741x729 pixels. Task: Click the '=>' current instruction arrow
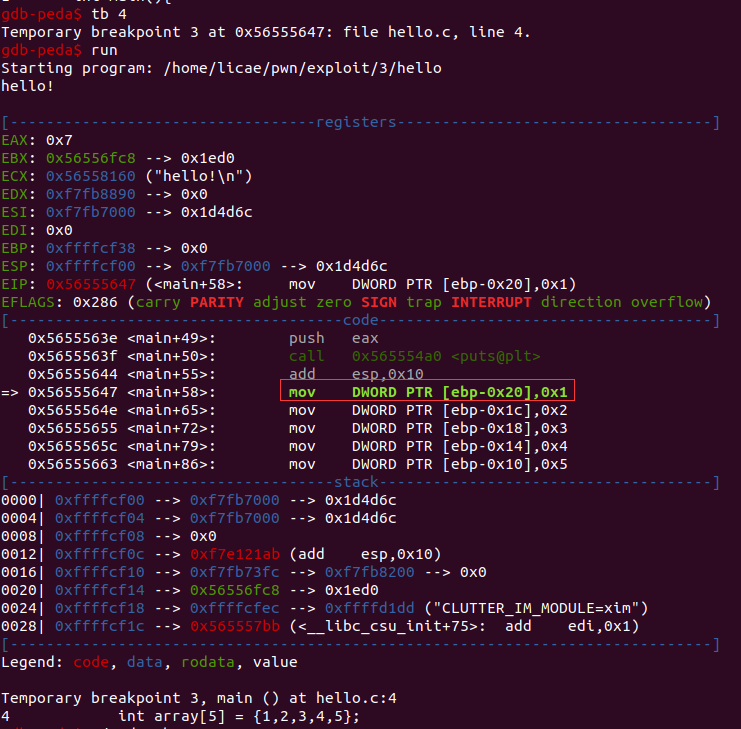click(x=10, y=392)
